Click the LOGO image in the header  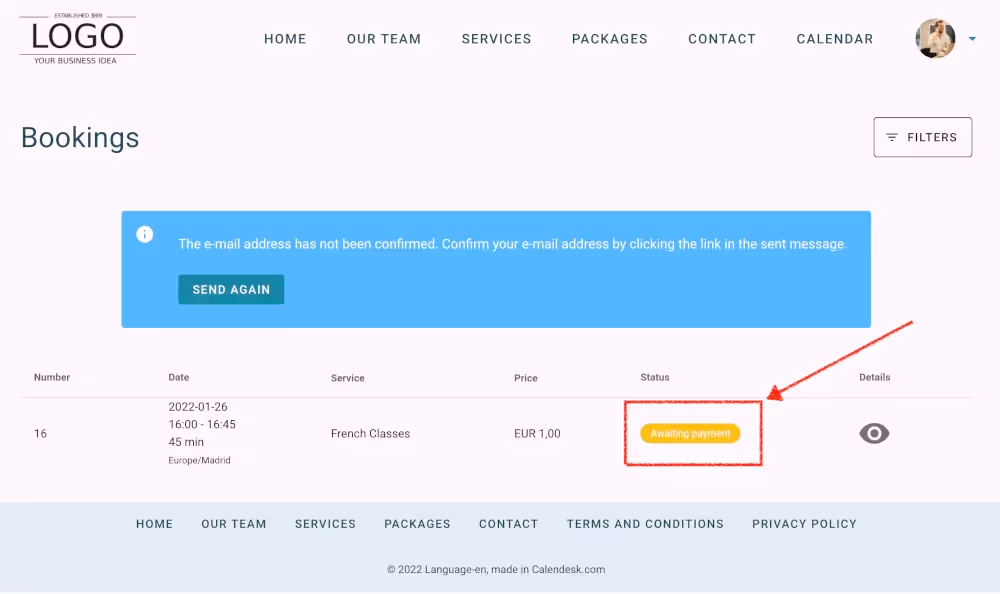pyautogui.click(x=76, y=39)
